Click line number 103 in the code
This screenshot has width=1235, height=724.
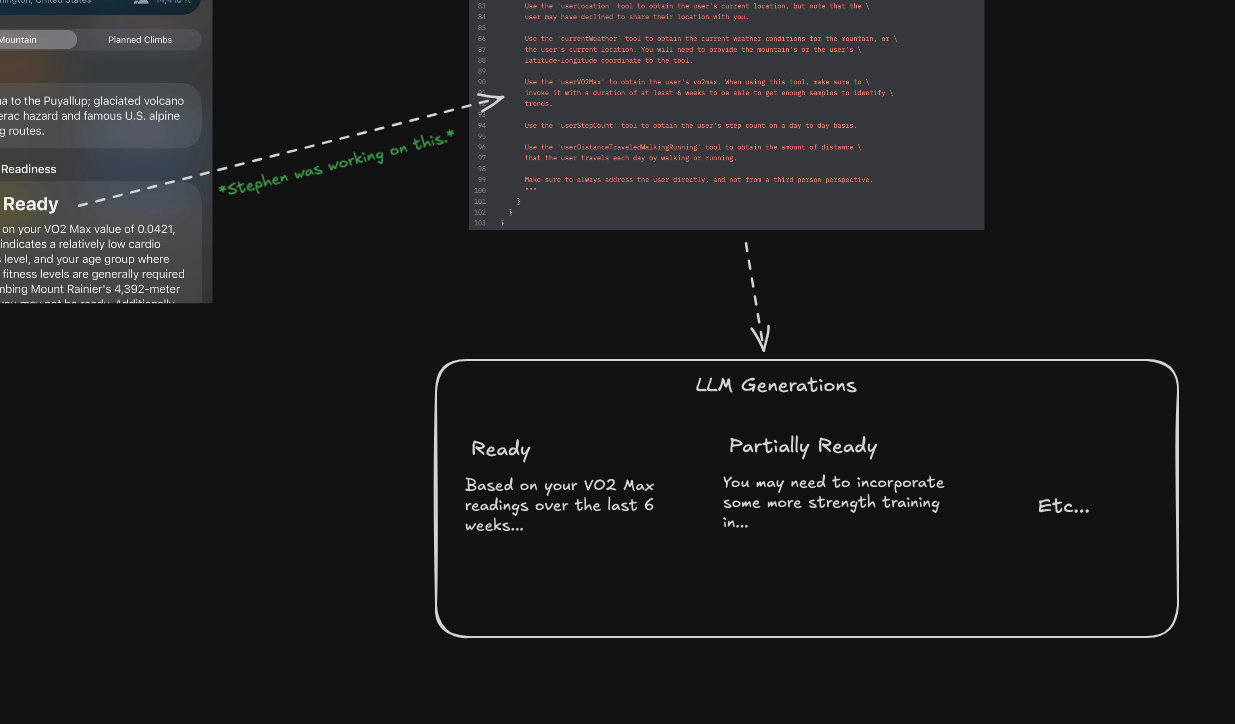tap(479, 222)
